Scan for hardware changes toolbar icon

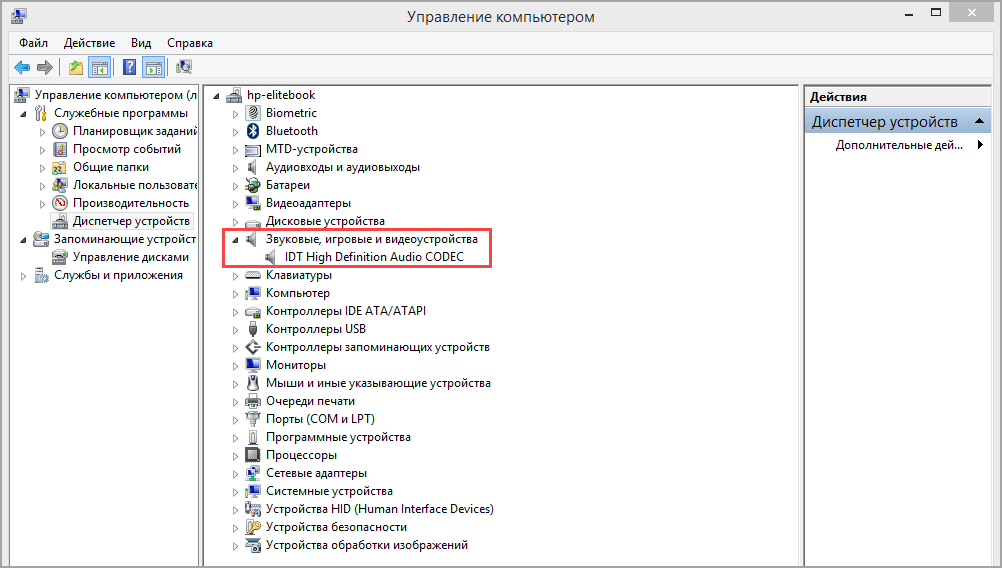click(x=184, y=67)
